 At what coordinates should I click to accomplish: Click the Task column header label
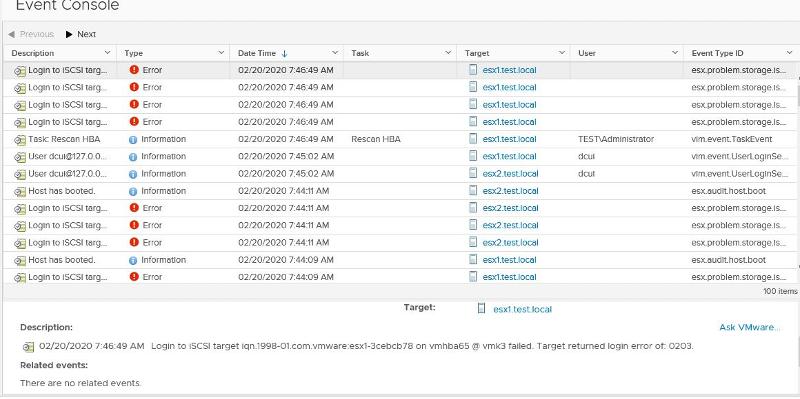(x=360, y=53)
